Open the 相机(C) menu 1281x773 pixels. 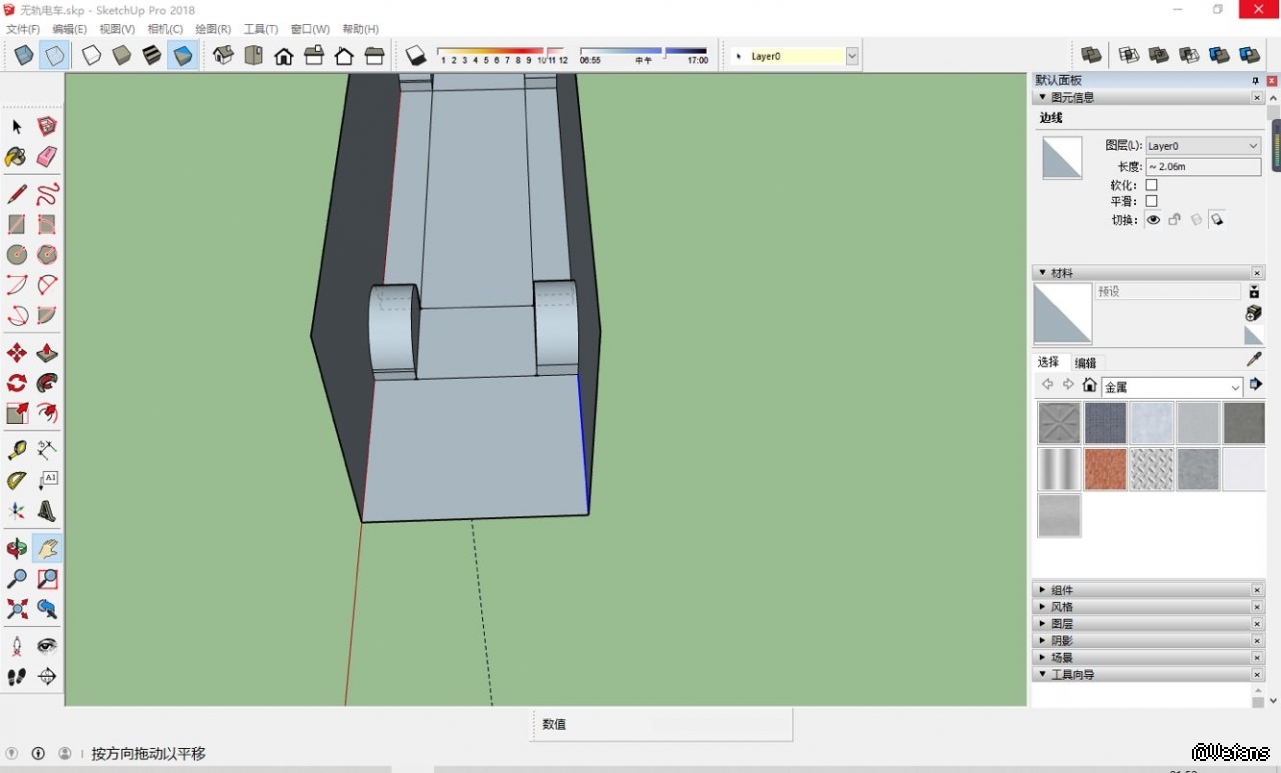click(x=165, y=29)
